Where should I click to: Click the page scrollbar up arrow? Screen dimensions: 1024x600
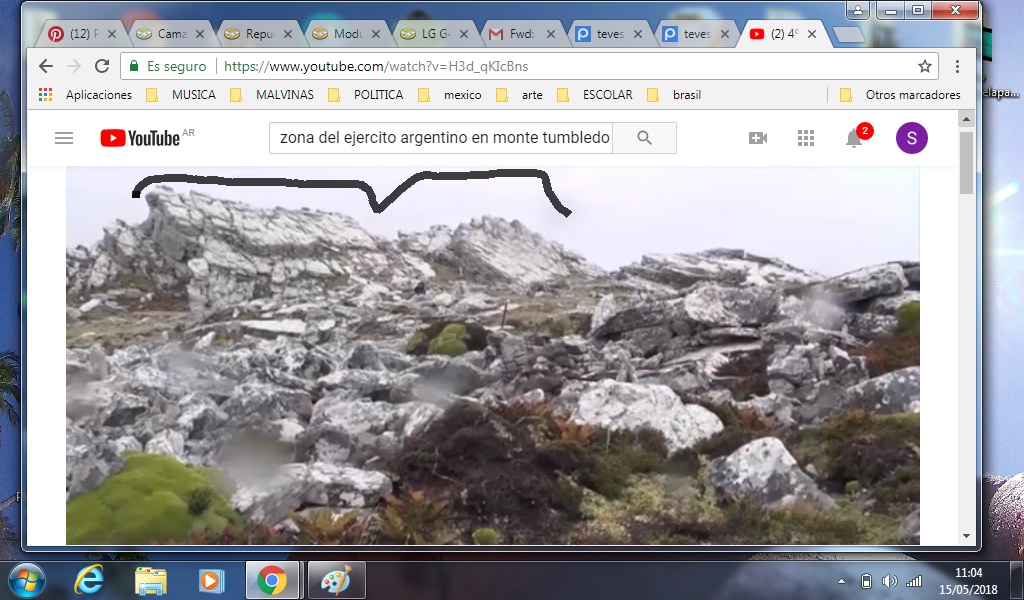[x=967, y=119]
